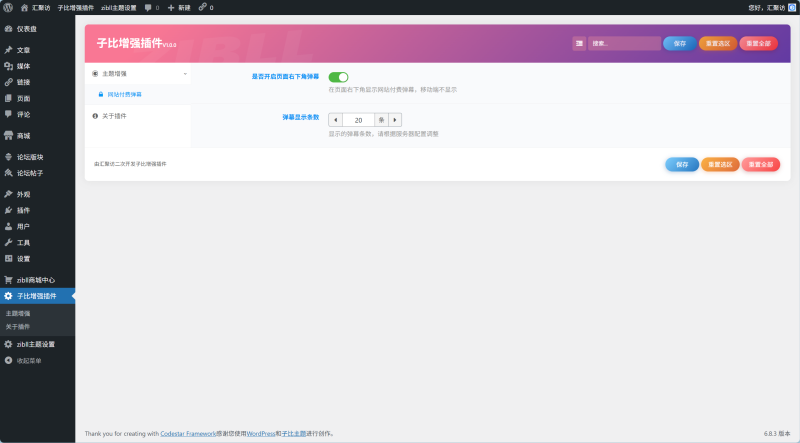The image size is (800, 443).
Task: Increase 弹幕显示条数 with right arrow
Action: pyautogui.click(x=395, y=119)
